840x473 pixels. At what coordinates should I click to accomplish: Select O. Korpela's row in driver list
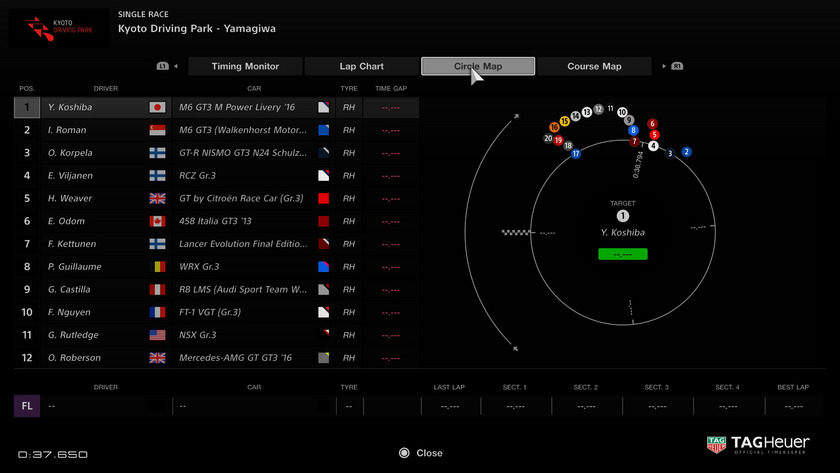point(215,153)
